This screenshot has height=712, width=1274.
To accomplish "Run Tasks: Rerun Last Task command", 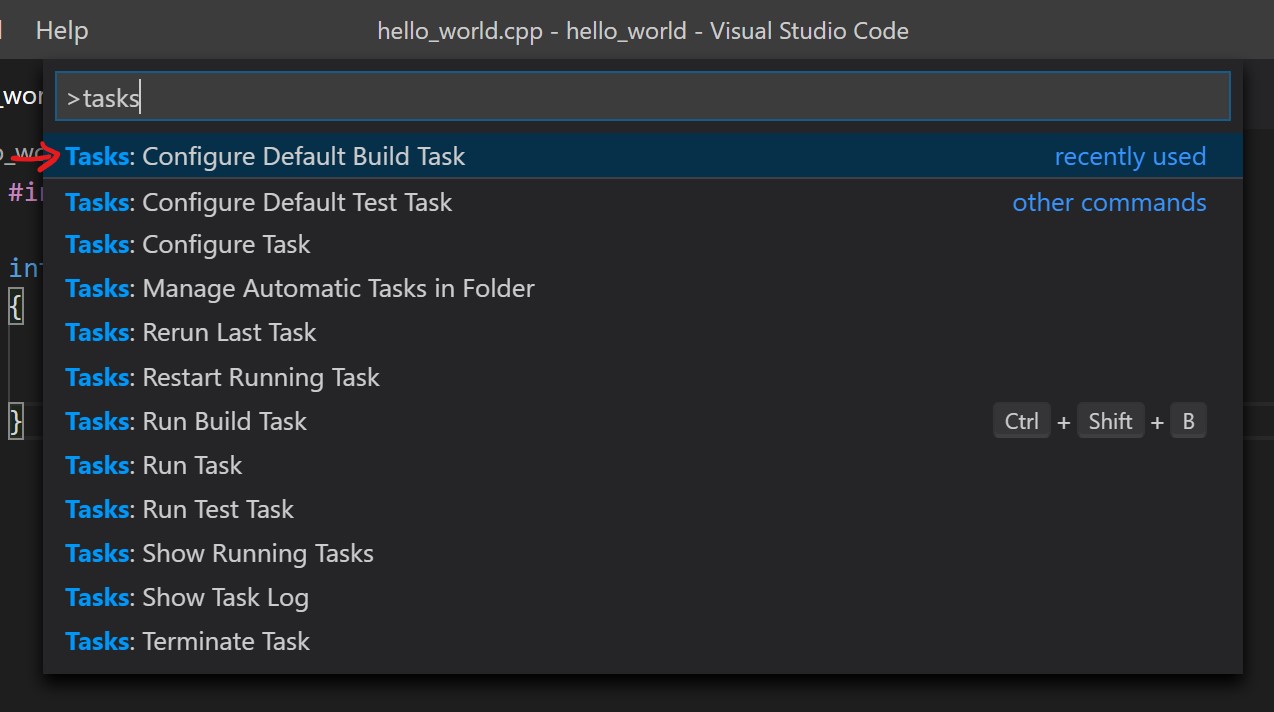I will click(x=191, y=333).
